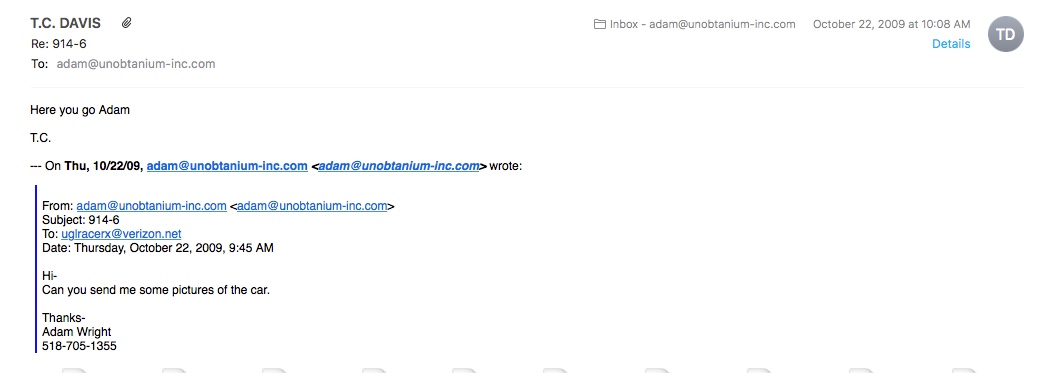Viewport: 1039px width, 373px height.
Task: Click the quoted Date: Thursday, October 22 line
Action: point(158,248)
